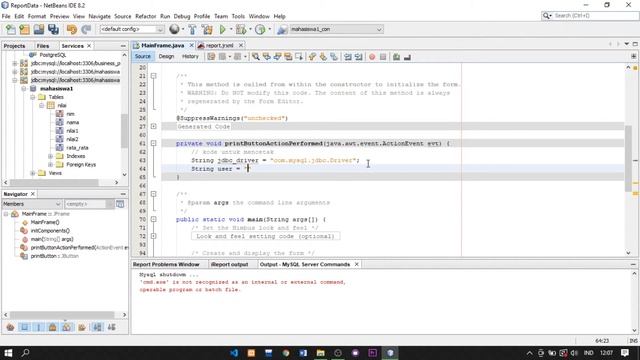Open the Navigate menu
The height and width of the screenshot is (360, 640).
click(100, 16)
